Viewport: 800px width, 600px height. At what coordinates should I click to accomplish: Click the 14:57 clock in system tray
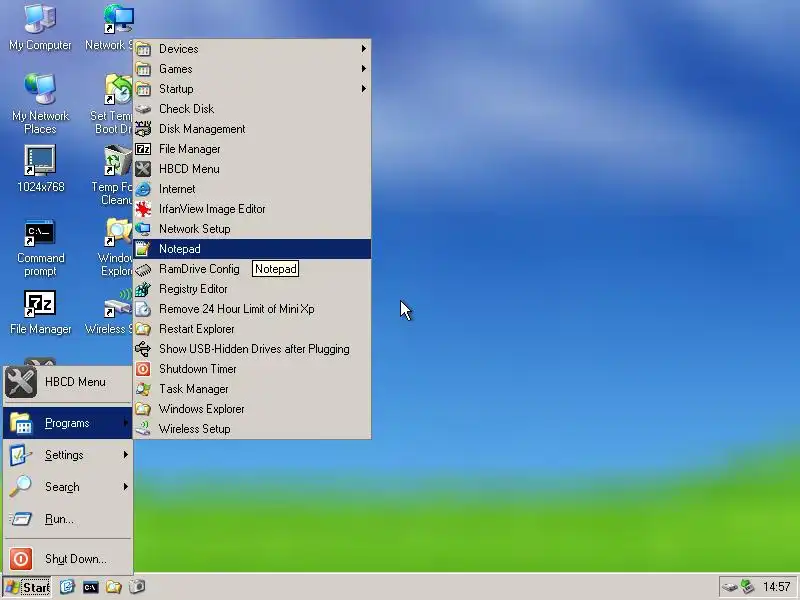coord(776,587)
